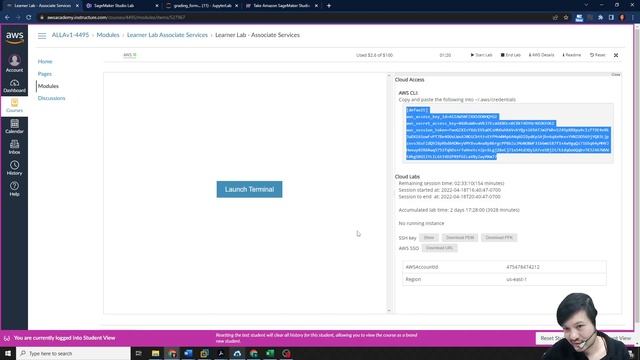Click the highlighted AWS CLI credentials text
Screen dimensions: 640x360
507,133
